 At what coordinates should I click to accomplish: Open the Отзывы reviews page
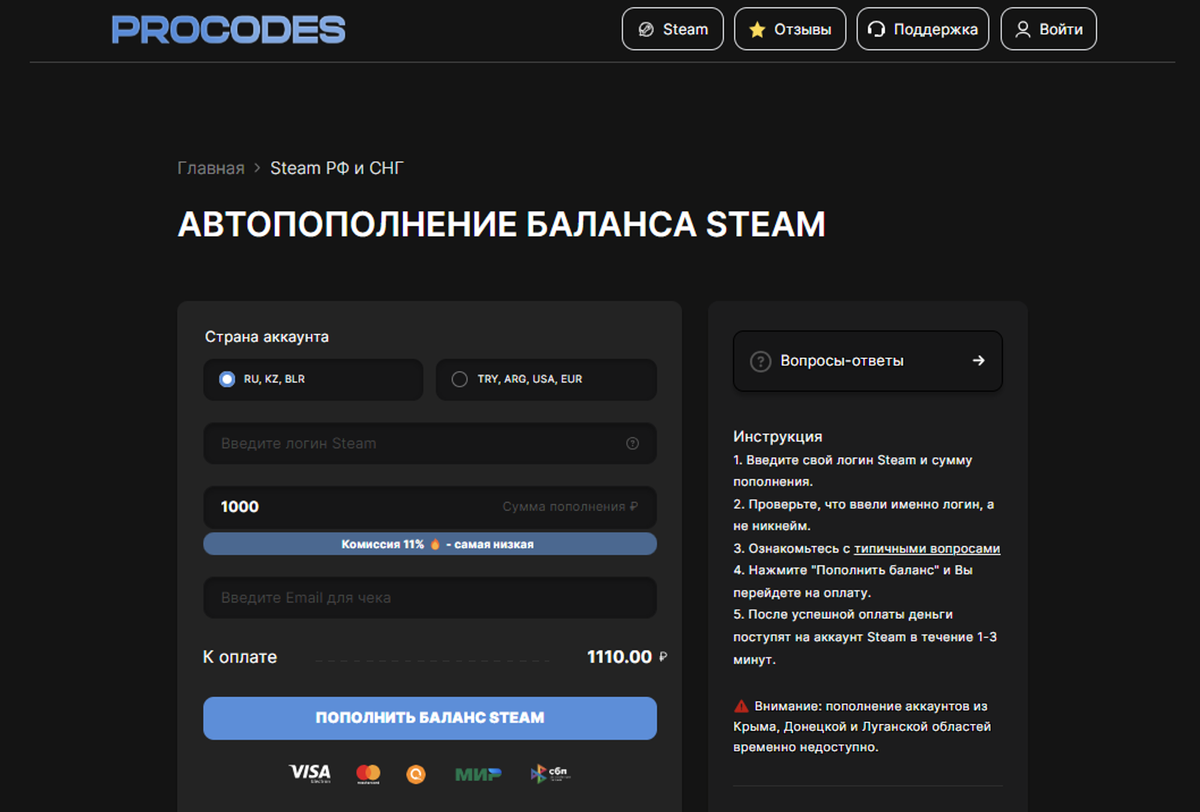[x=790, y=29]
